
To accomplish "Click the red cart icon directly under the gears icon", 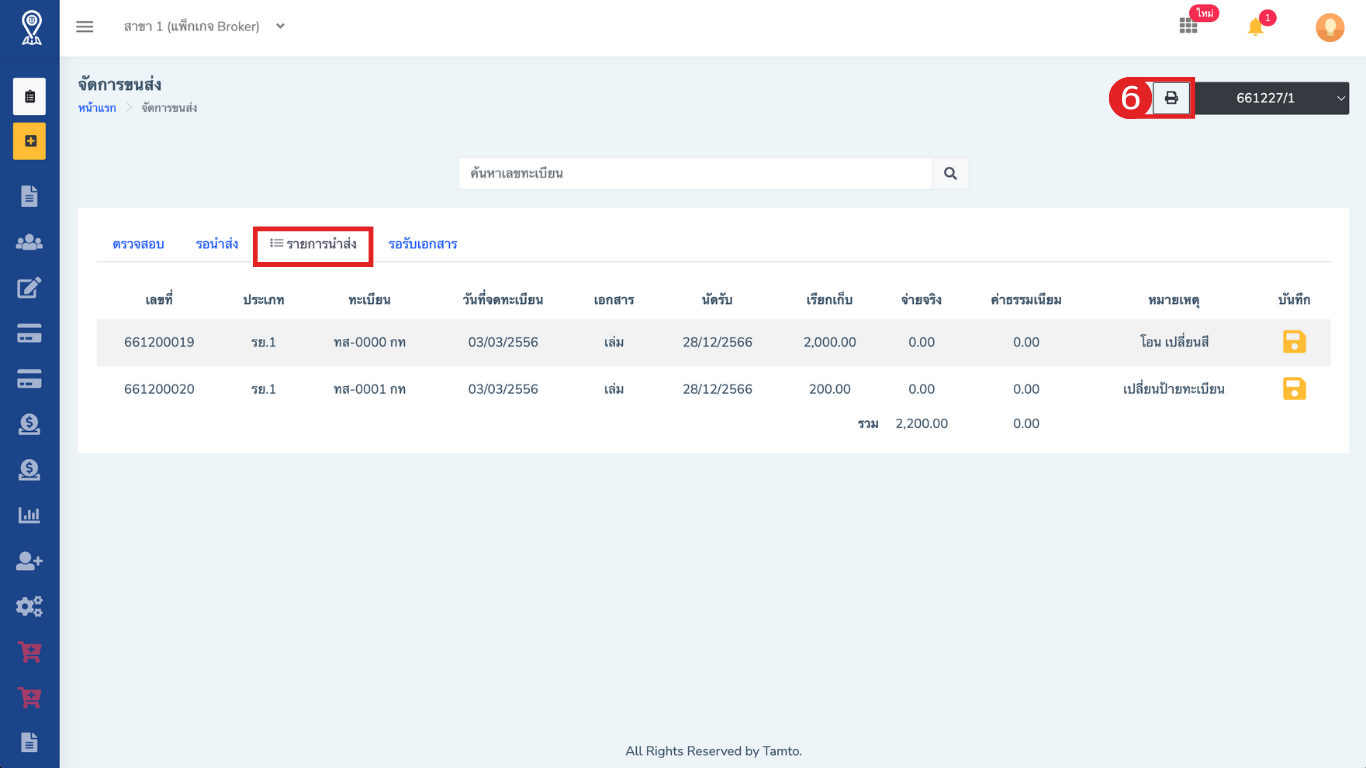I will (x=30, y=652).
